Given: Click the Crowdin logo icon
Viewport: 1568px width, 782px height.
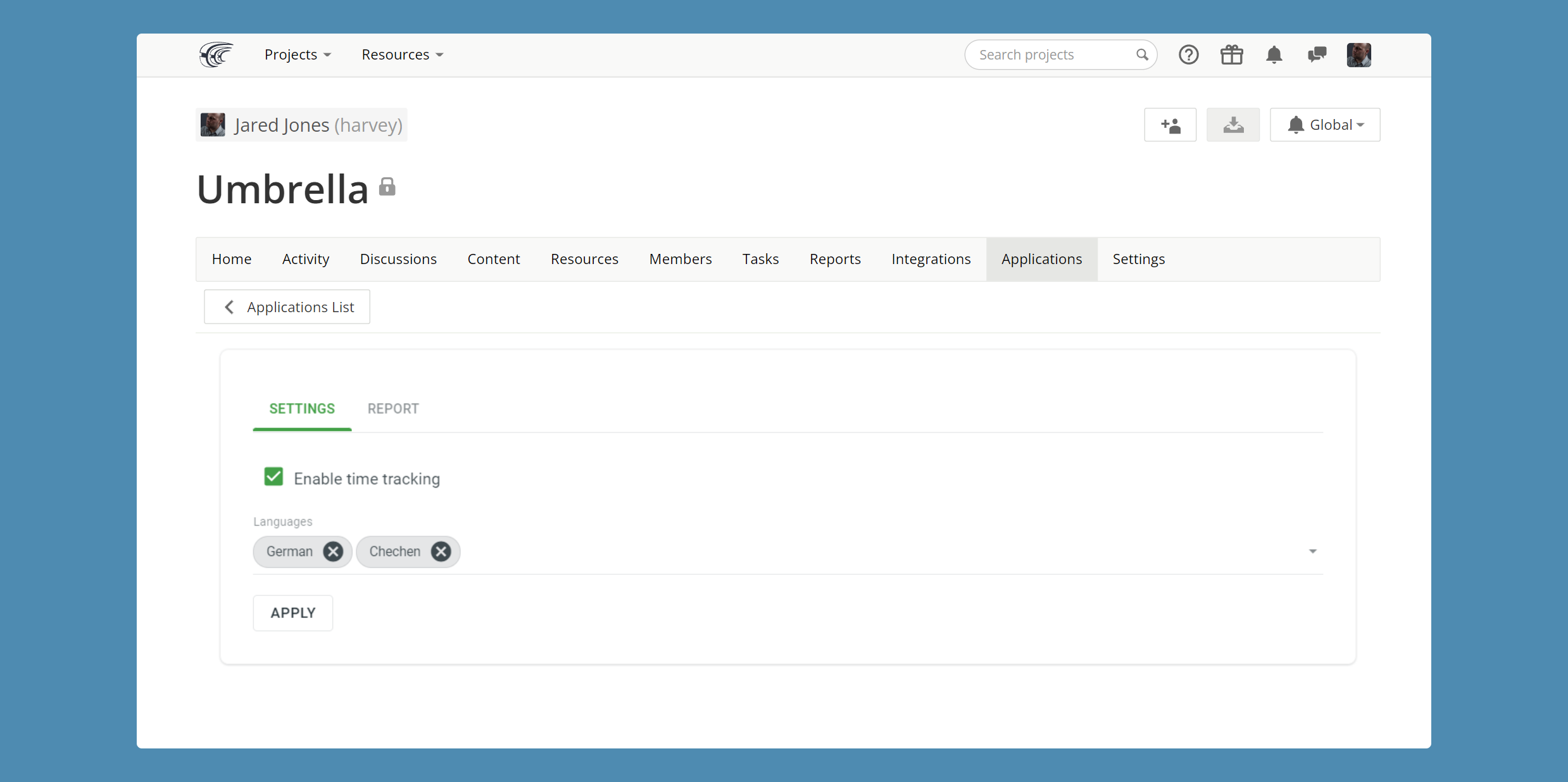Looking at the screenshot, I should point(216,54).
